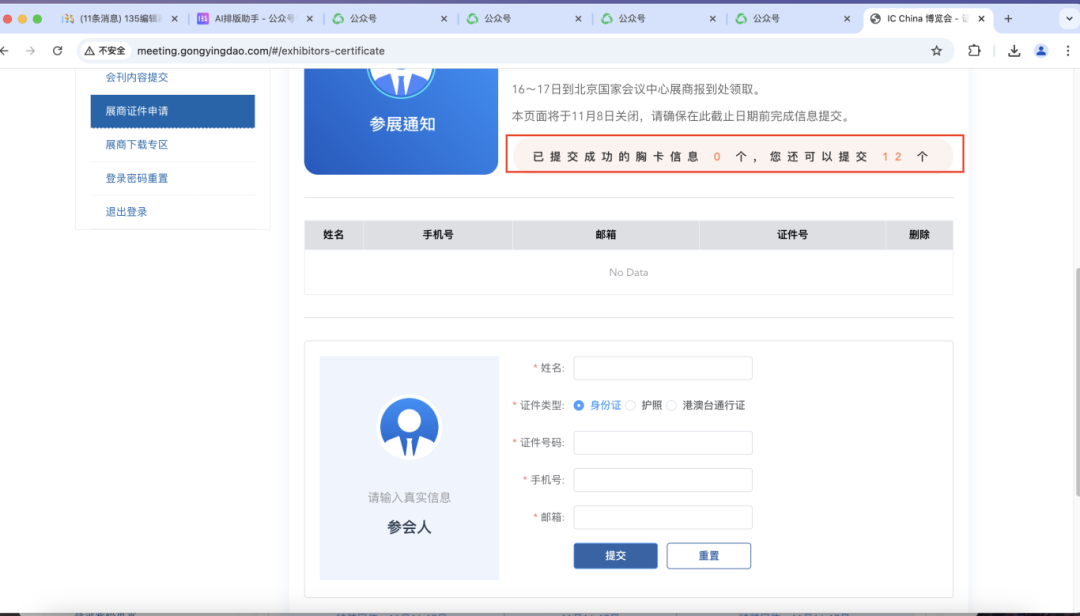Select the 港澳台通行证 radio option
Screen dimensions: 1080x616
tap(672, 405)
